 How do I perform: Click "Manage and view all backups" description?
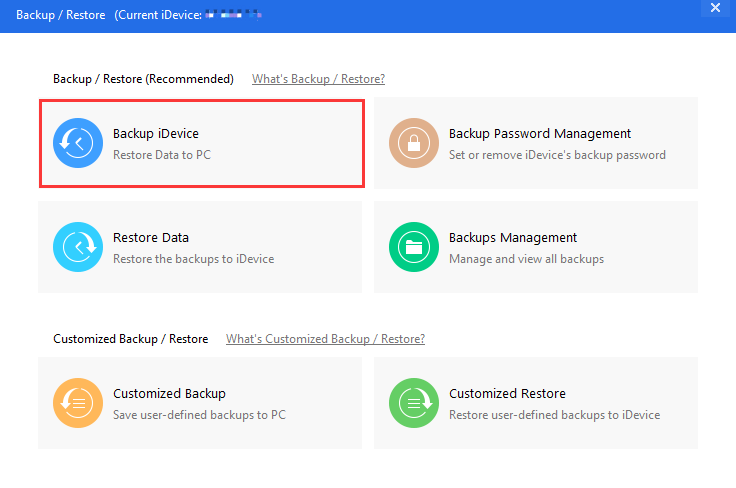[526, 259]
